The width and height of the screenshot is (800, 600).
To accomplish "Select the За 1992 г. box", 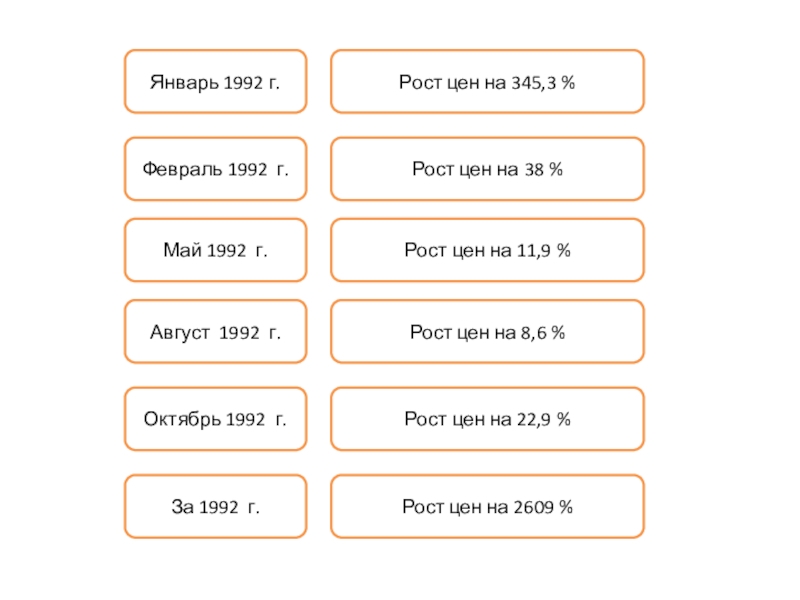I will click(x=215, y=507).
